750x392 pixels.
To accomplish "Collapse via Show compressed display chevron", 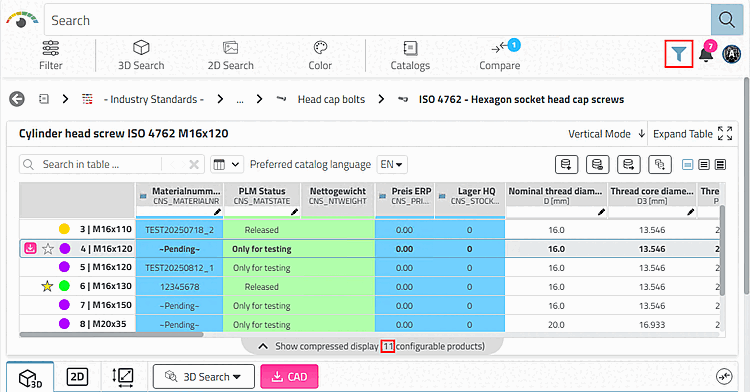I will pyautogui.click(x=263, y=346).
